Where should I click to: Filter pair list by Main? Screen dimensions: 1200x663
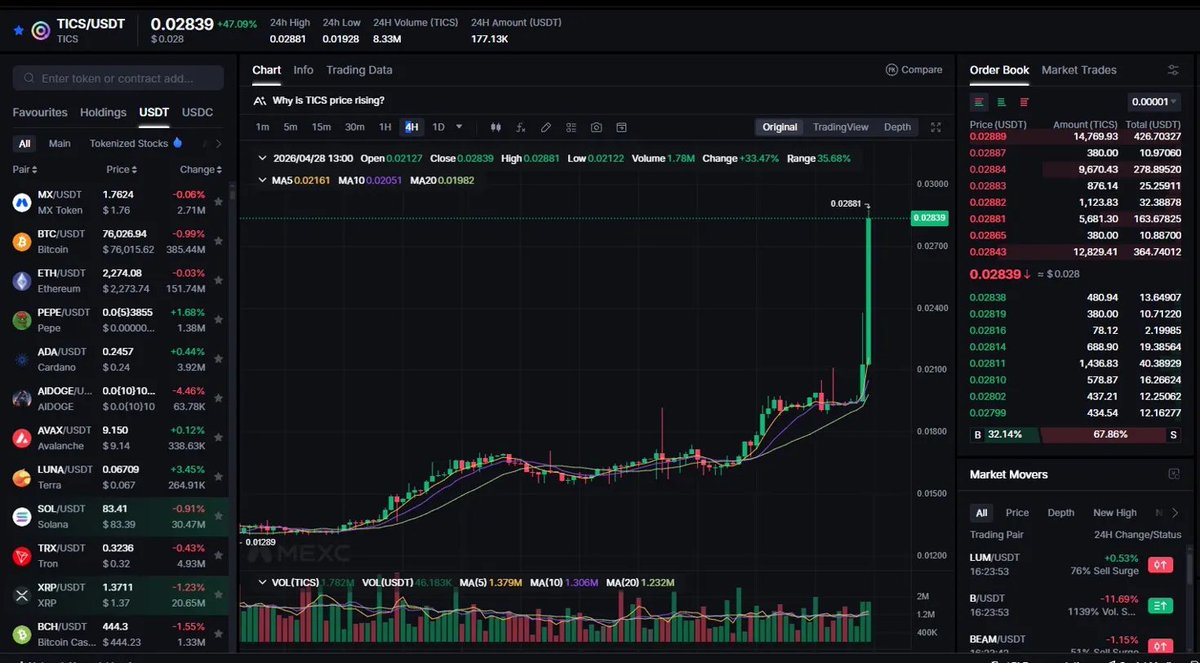point(60,143)
